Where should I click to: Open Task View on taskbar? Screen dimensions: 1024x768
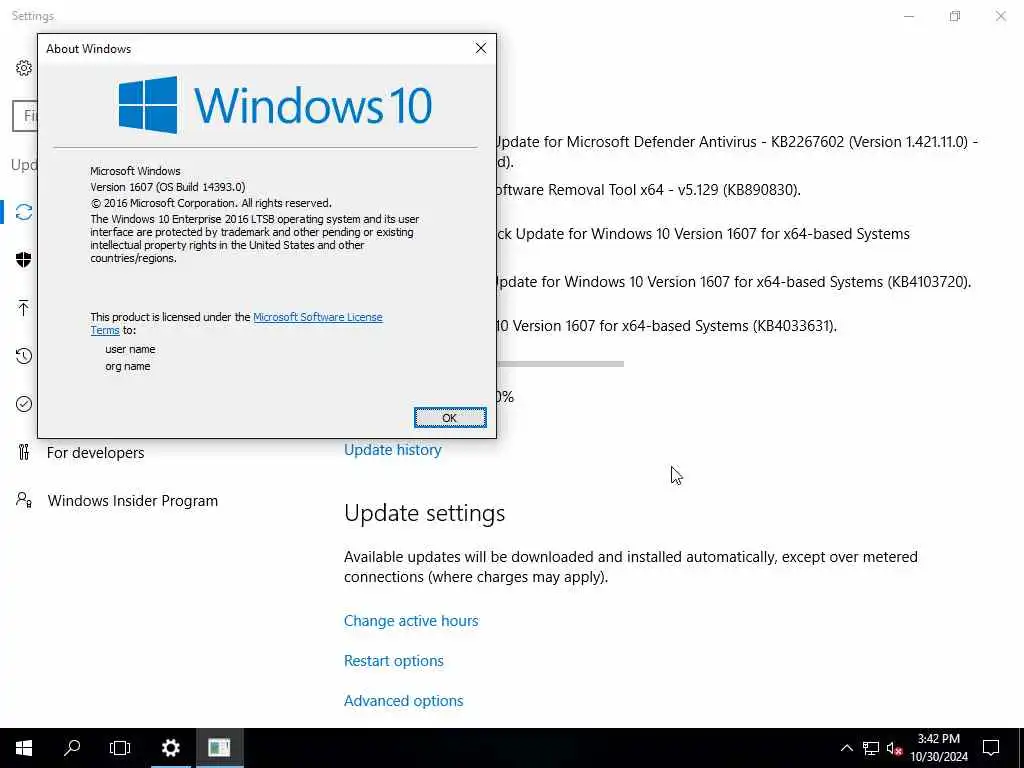click(120, 748)
